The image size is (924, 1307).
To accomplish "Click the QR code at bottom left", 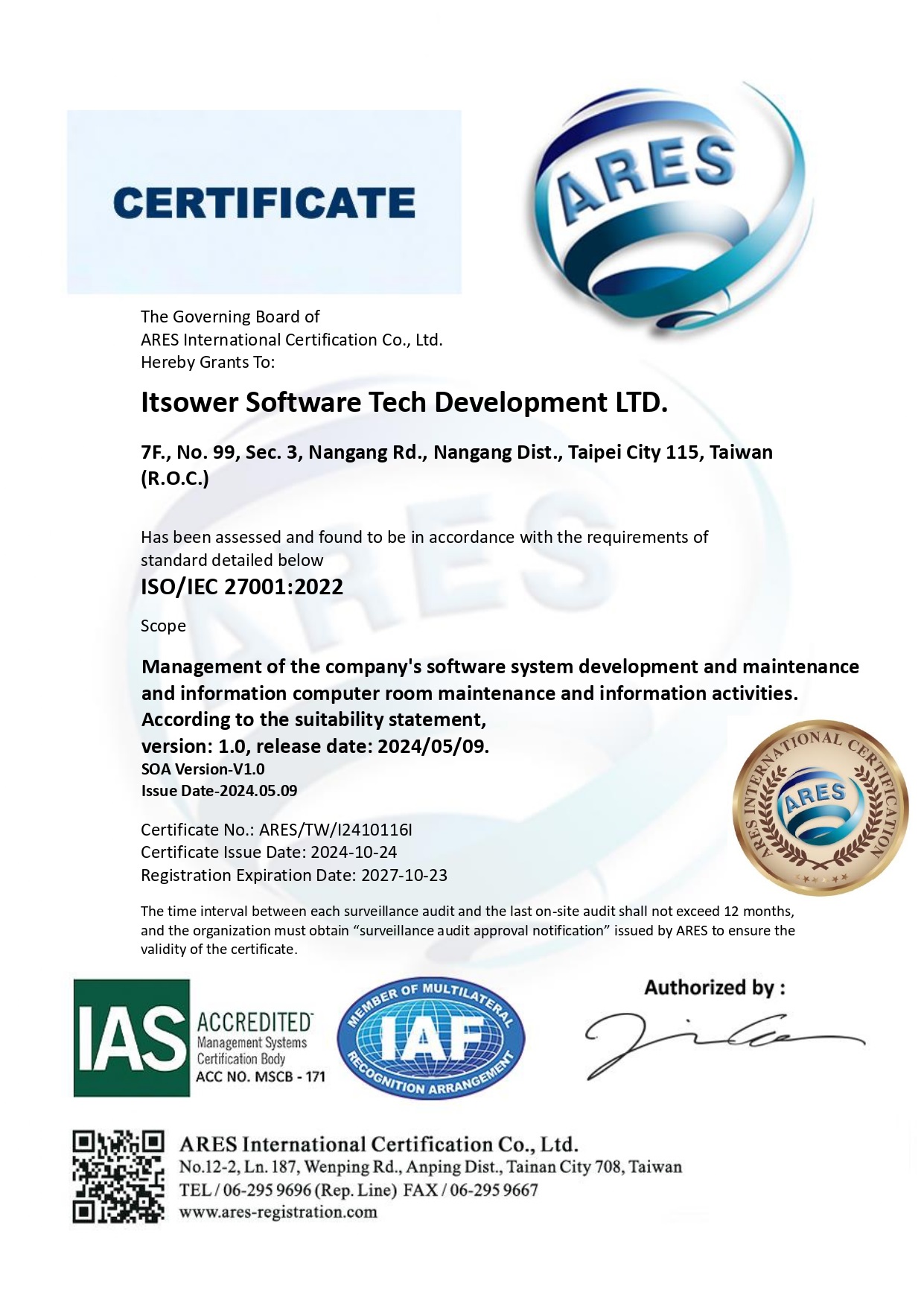I will point(118,1176).
